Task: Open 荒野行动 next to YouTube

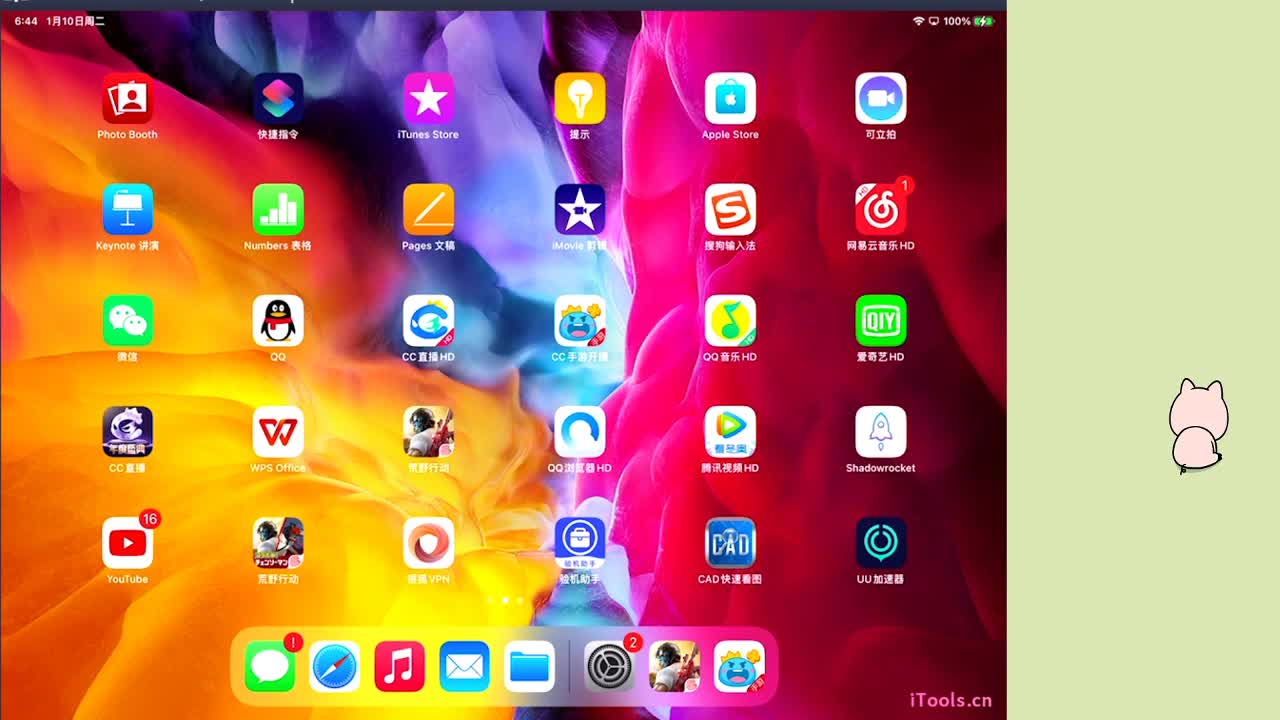Action: pos(278,542)
